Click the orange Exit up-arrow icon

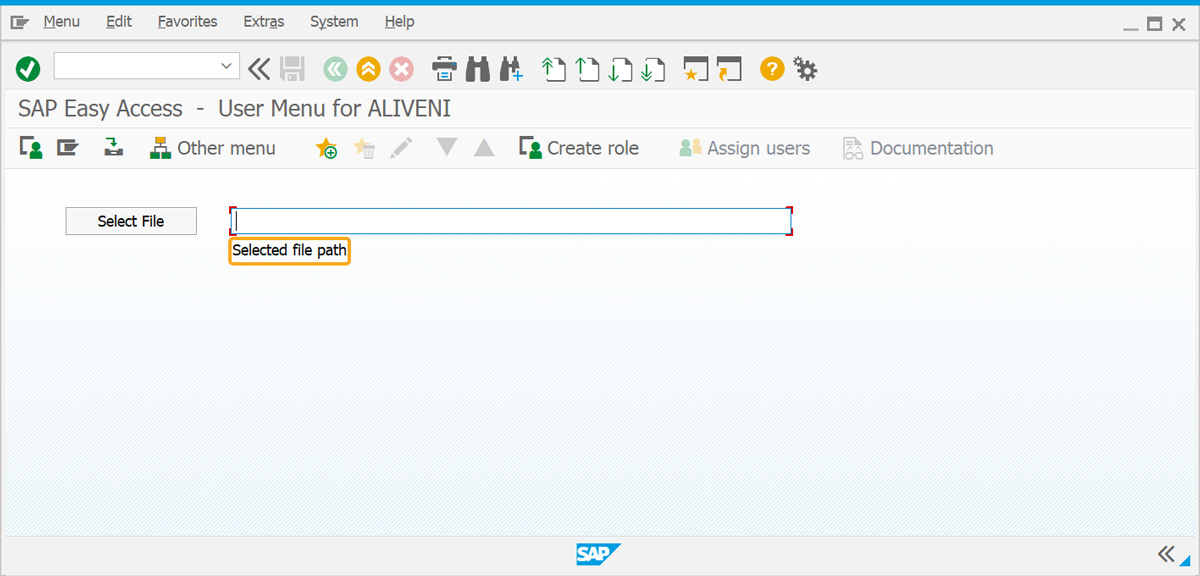pos(368,69)
